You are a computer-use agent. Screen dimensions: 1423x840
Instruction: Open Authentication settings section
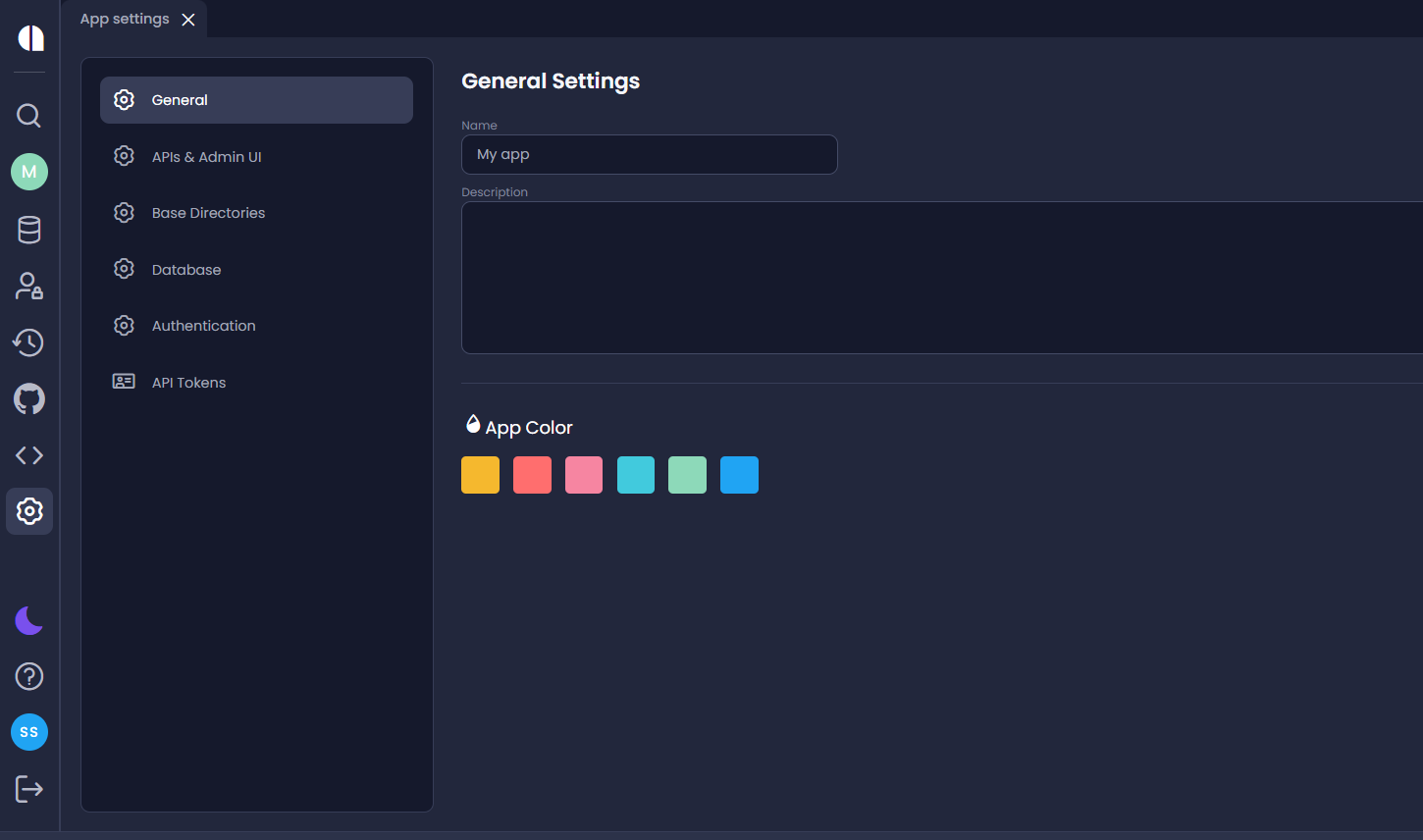tap(256, 326)
